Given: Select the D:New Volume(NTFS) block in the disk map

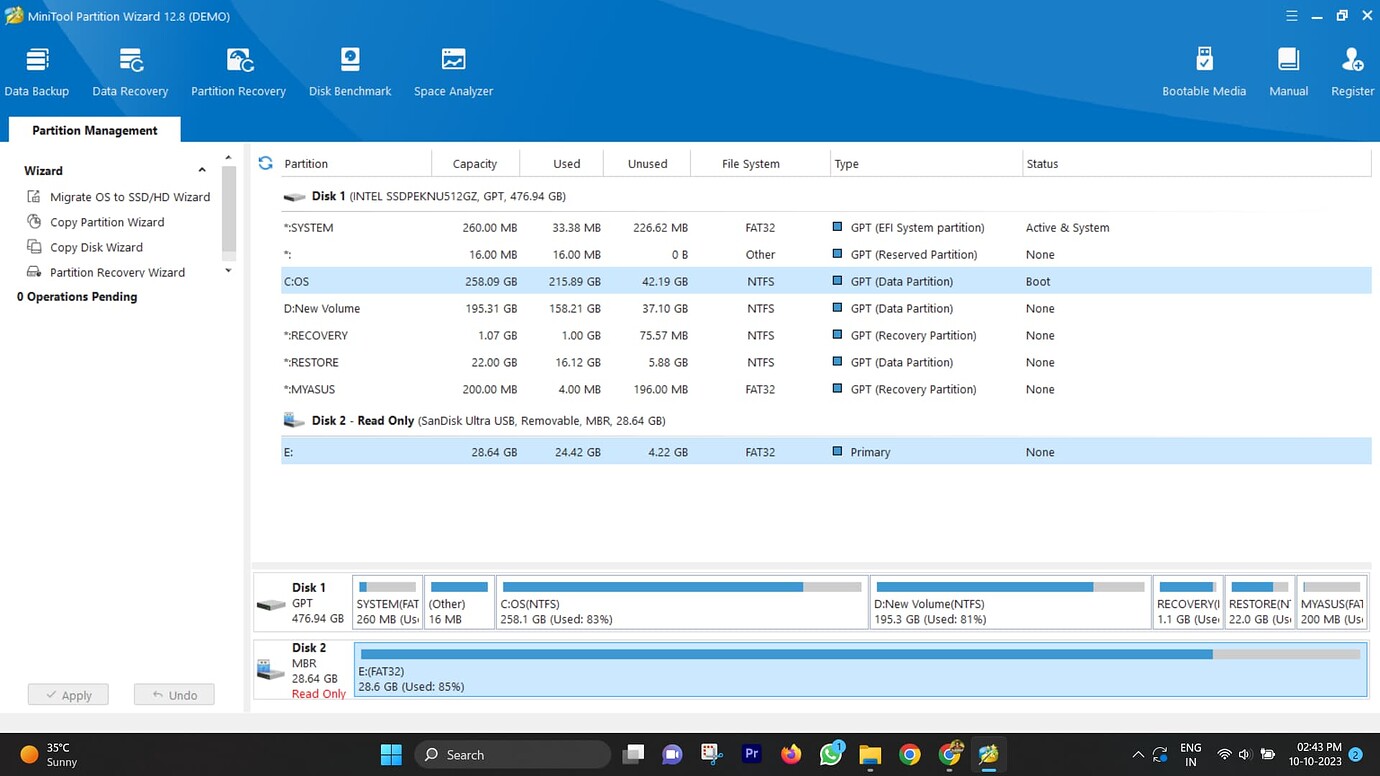Looking at the screenshot, I should tap(1010, 602).
